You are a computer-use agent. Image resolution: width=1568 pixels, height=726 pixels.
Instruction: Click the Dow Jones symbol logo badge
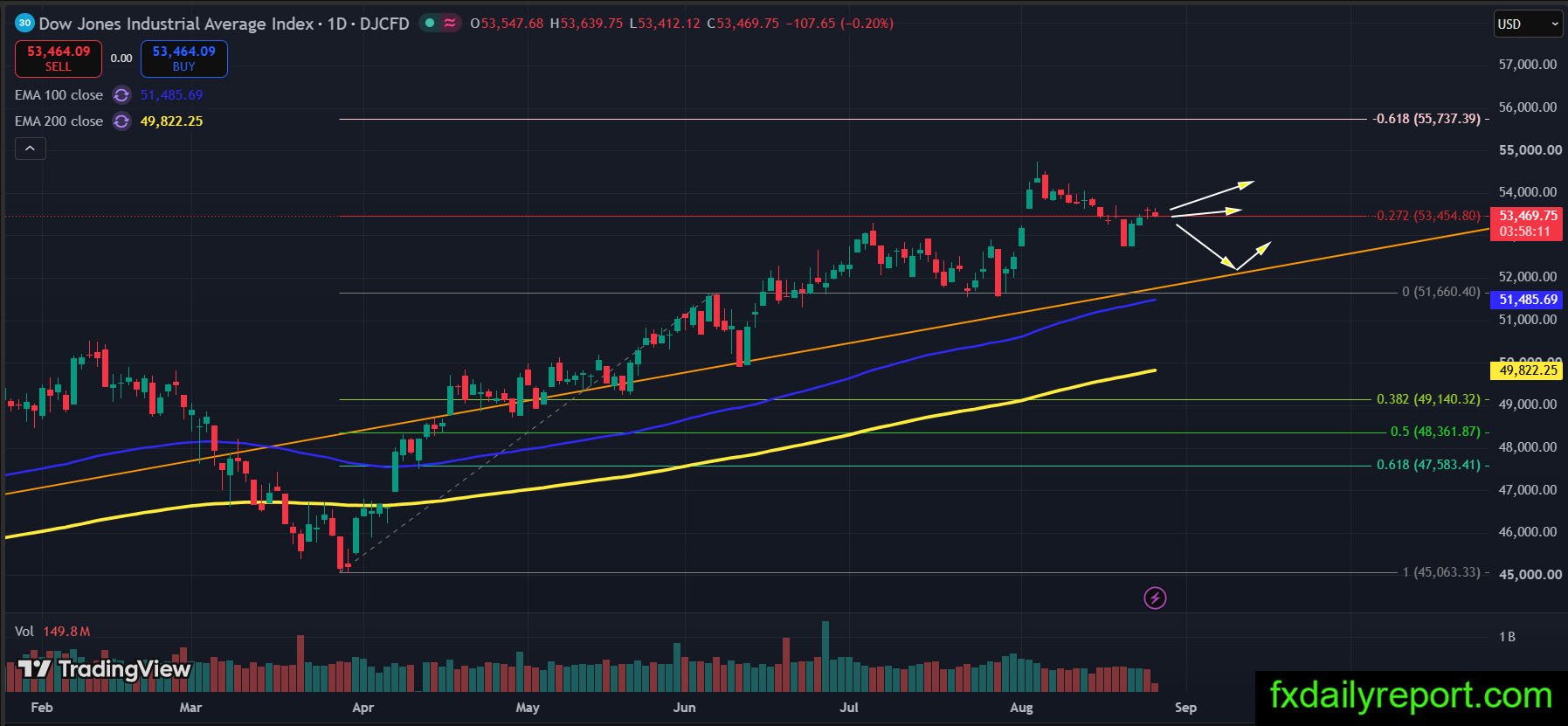(x=24, y=24)
